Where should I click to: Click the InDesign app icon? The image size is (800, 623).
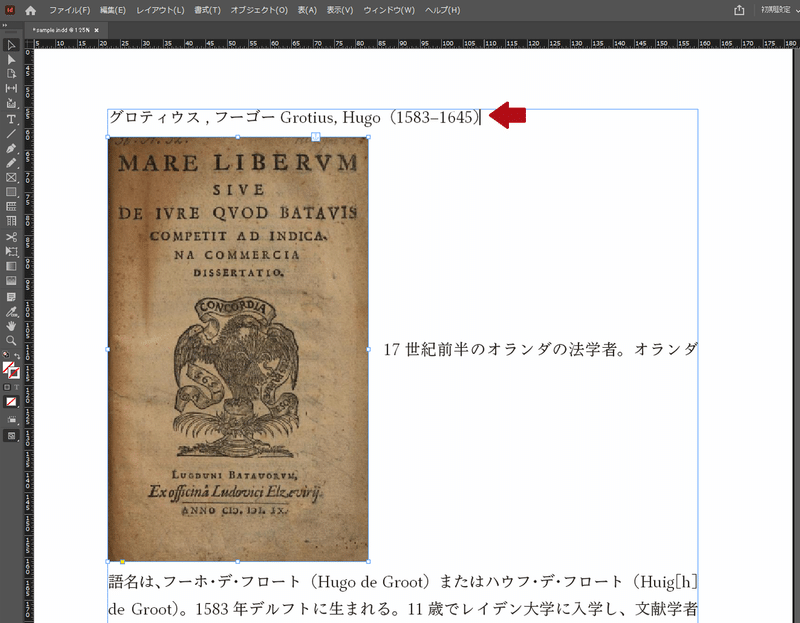(x=10, y=10)
